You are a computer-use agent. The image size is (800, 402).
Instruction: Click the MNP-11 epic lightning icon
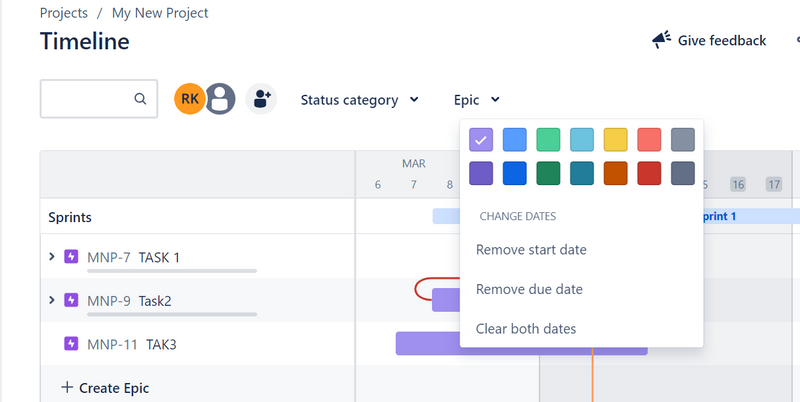(x=71, y=344)
